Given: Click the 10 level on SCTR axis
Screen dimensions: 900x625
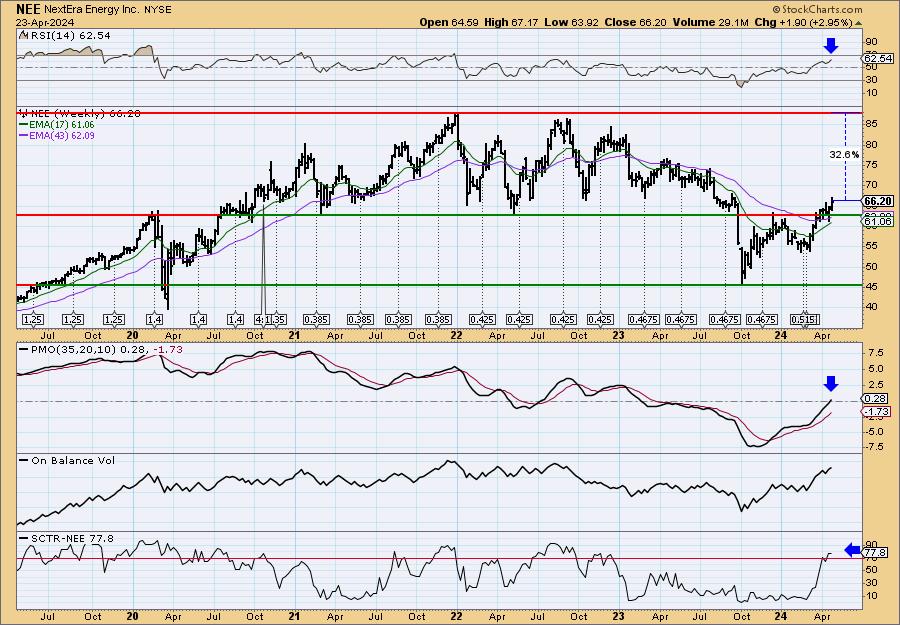Looking at the screenshot, I should (x=871, y=595).
